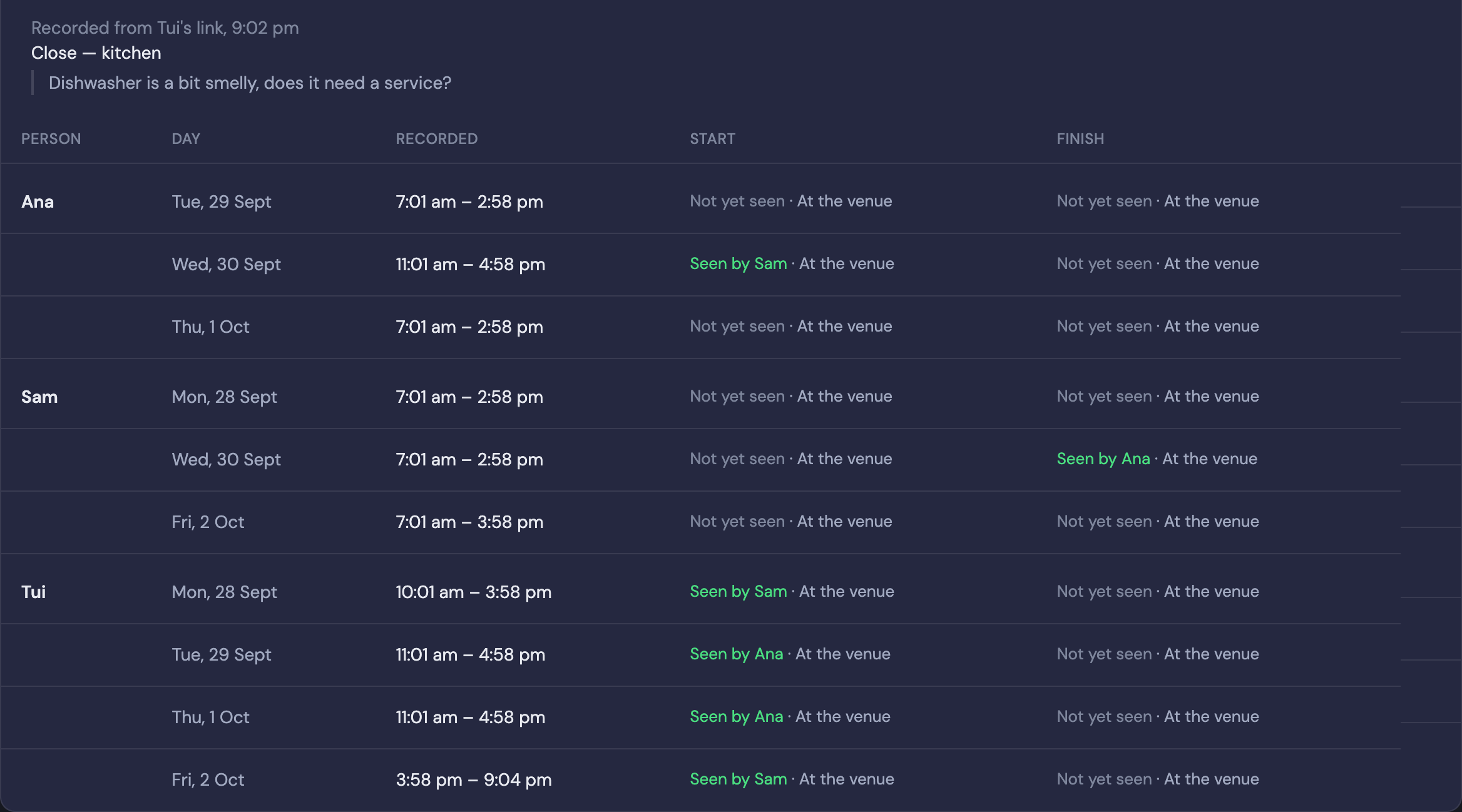Click "Seen by Ana" start status for Tui on Tue, 29 Sept
Image resolution: width=1462 pixels, height=812 pixels.
click(737, 654)
